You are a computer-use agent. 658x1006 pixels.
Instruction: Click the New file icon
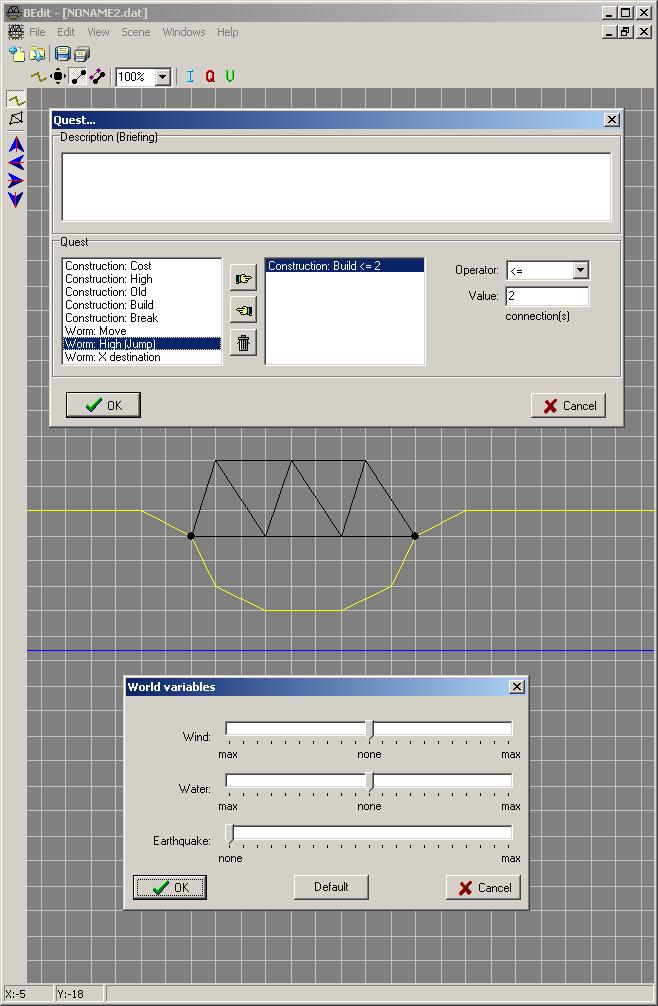(17, 55)
